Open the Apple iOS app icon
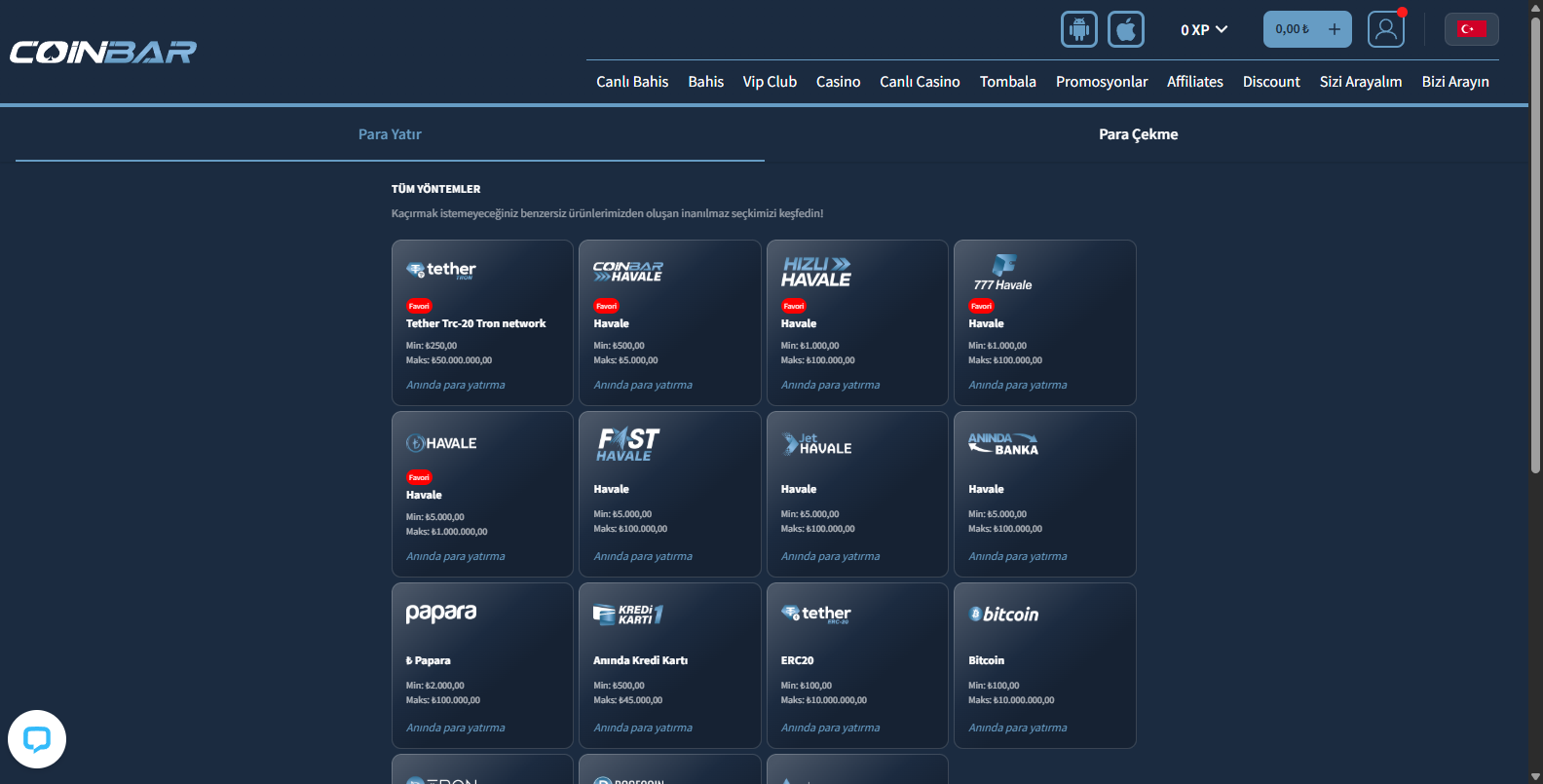This screenshot has width=1543, height=784. (1126, 29)
